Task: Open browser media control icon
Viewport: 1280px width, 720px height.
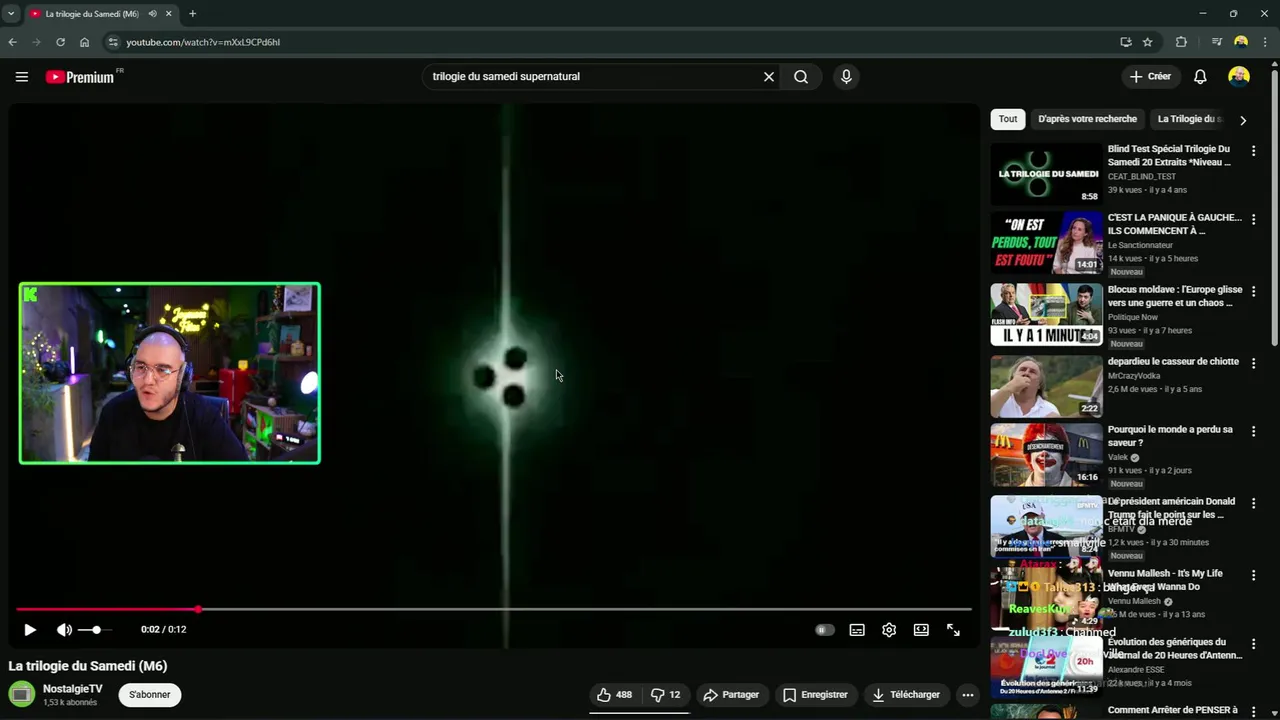Action: [x=1217, y=42]
